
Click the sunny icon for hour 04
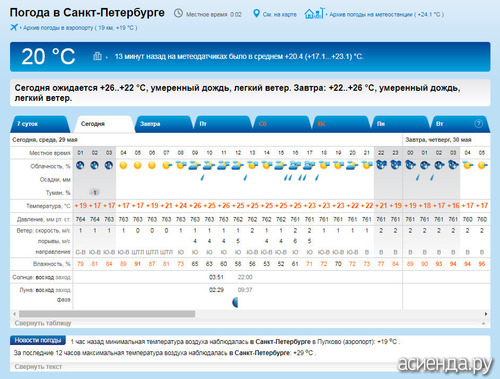click(x=123, y=165)
